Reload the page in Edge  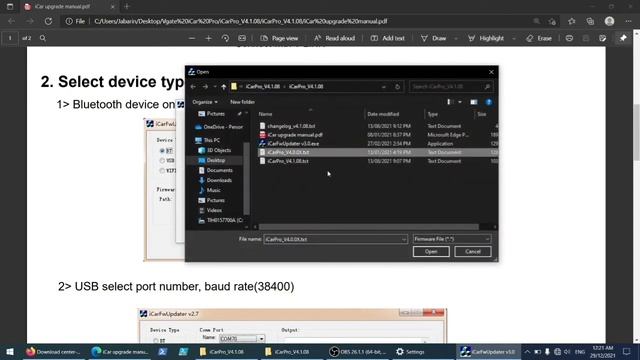click(x=48, y=21)
